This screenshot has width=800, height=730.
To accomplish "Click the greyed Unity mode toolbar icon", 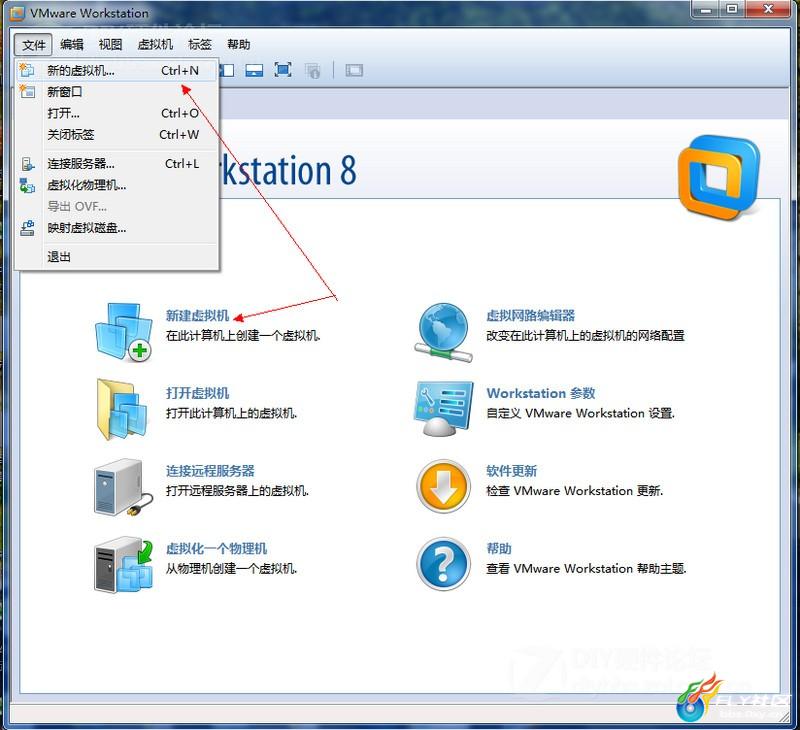I will coord(312,70).
